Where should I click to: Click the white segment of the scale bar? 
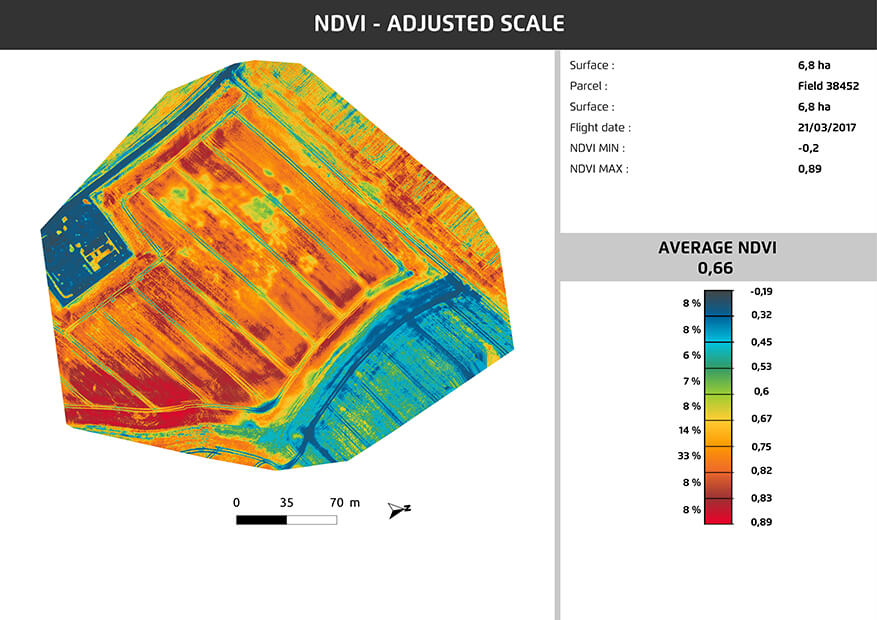coord(311,520)
